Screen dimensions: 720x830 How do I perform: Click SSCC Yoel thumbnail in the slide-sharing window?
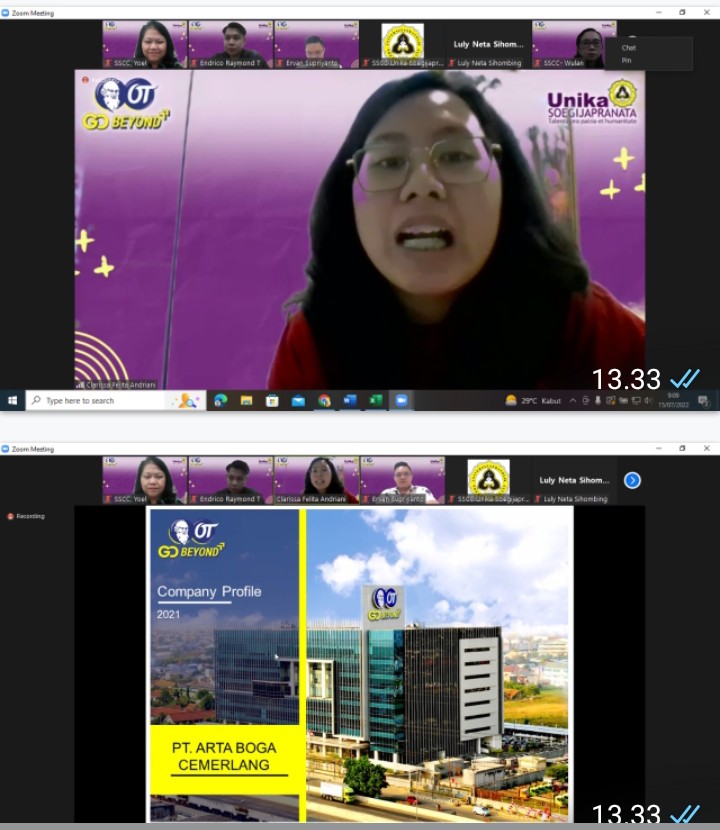(x=145, y=480)
